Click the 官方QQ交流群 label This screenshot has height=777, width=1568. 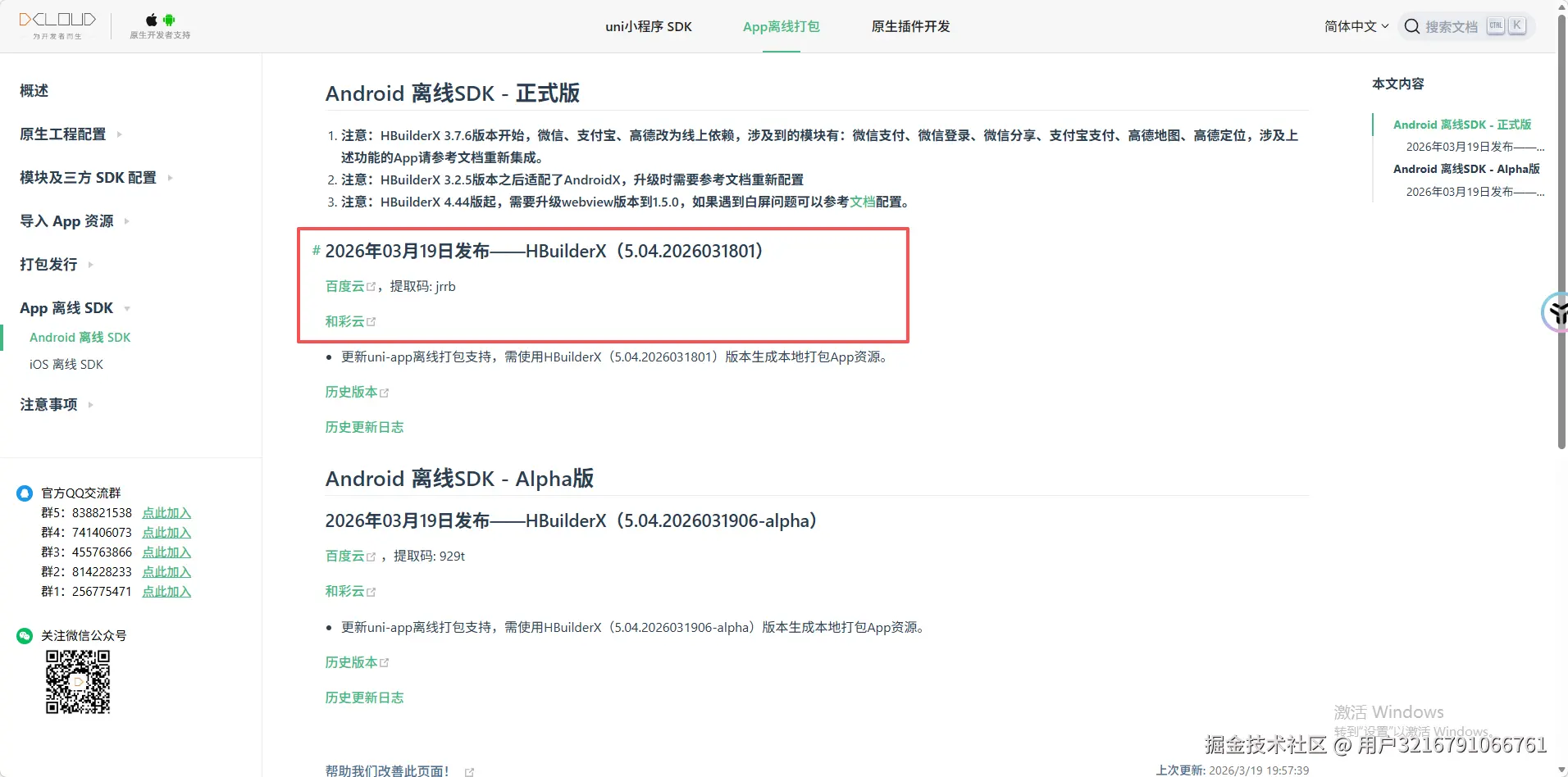[81, 493]
